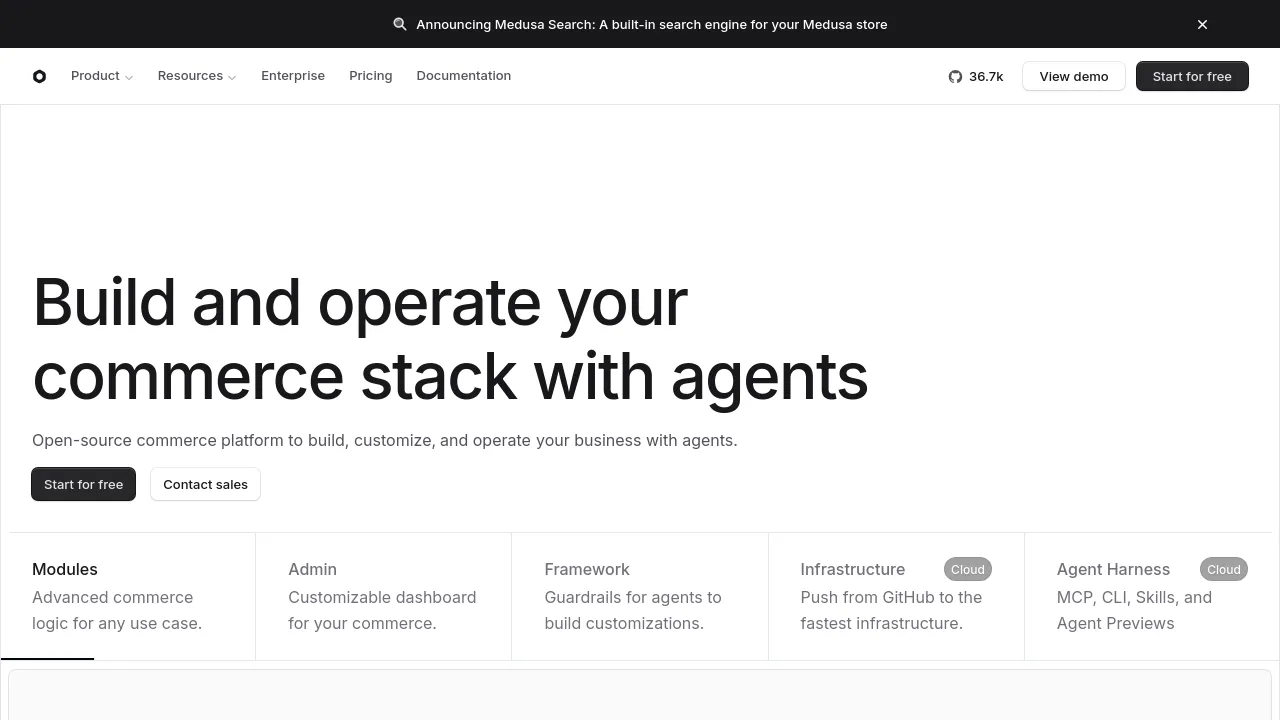The height and width of the screenshot is (720, 1280).
Task: Click the View demo button
Action: [x=1074, y=76]
